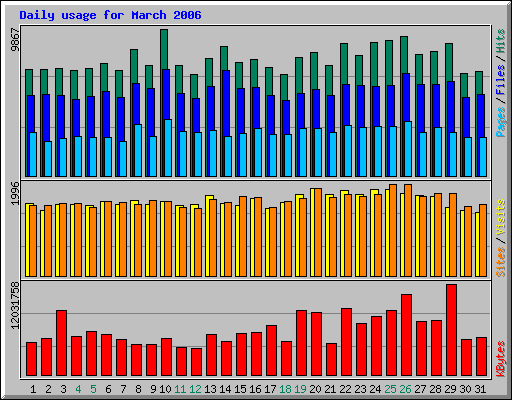Click the title 'Daily usage for March 2006'
Viewport: 512px width, 400px height.
(x=110, y=15)
